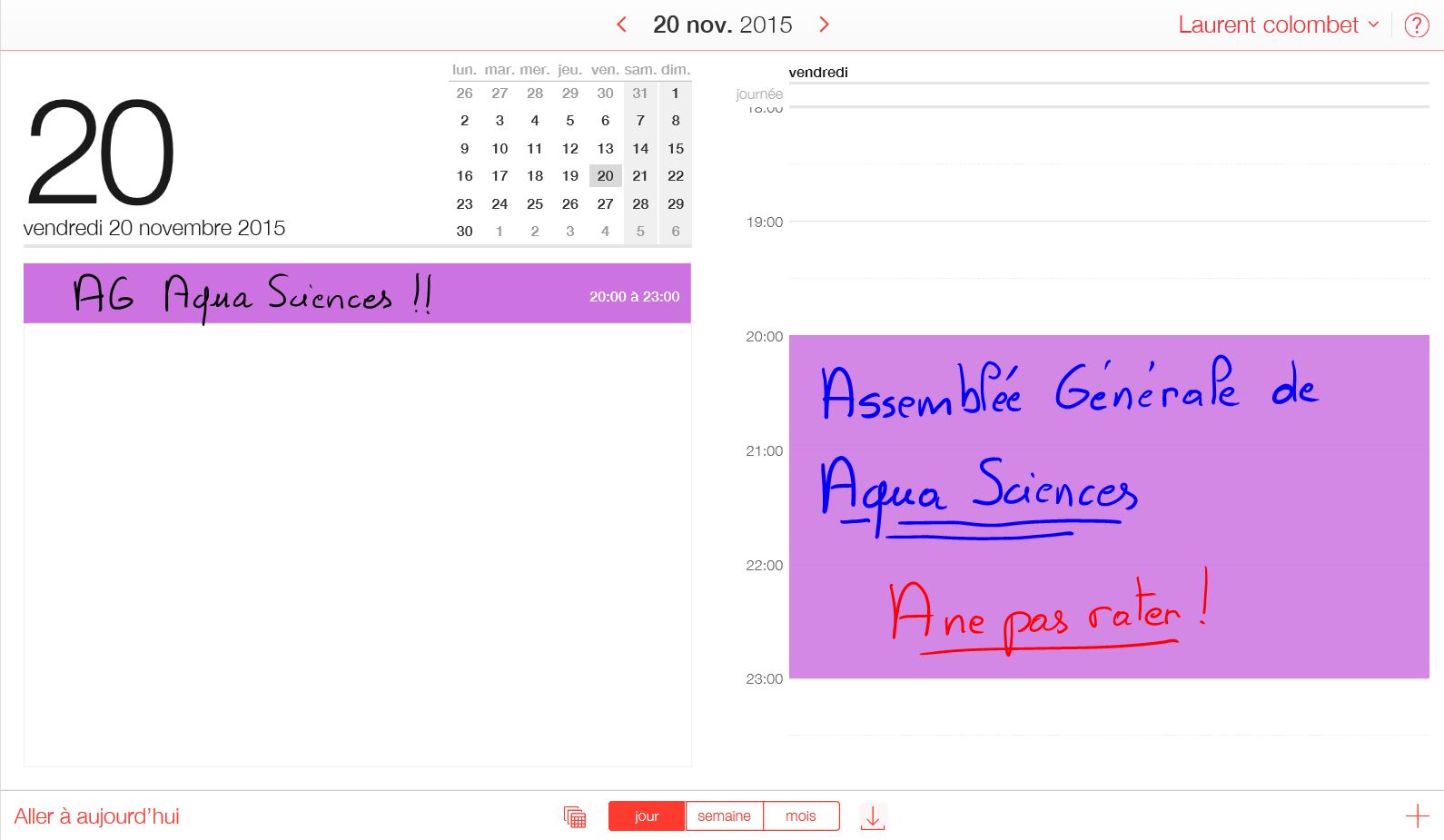Image resolution: width=1444 pixels, height=840 pixels.
Task: Open AG Aqua Sciences event in list
Action: [x=357, y=294]
